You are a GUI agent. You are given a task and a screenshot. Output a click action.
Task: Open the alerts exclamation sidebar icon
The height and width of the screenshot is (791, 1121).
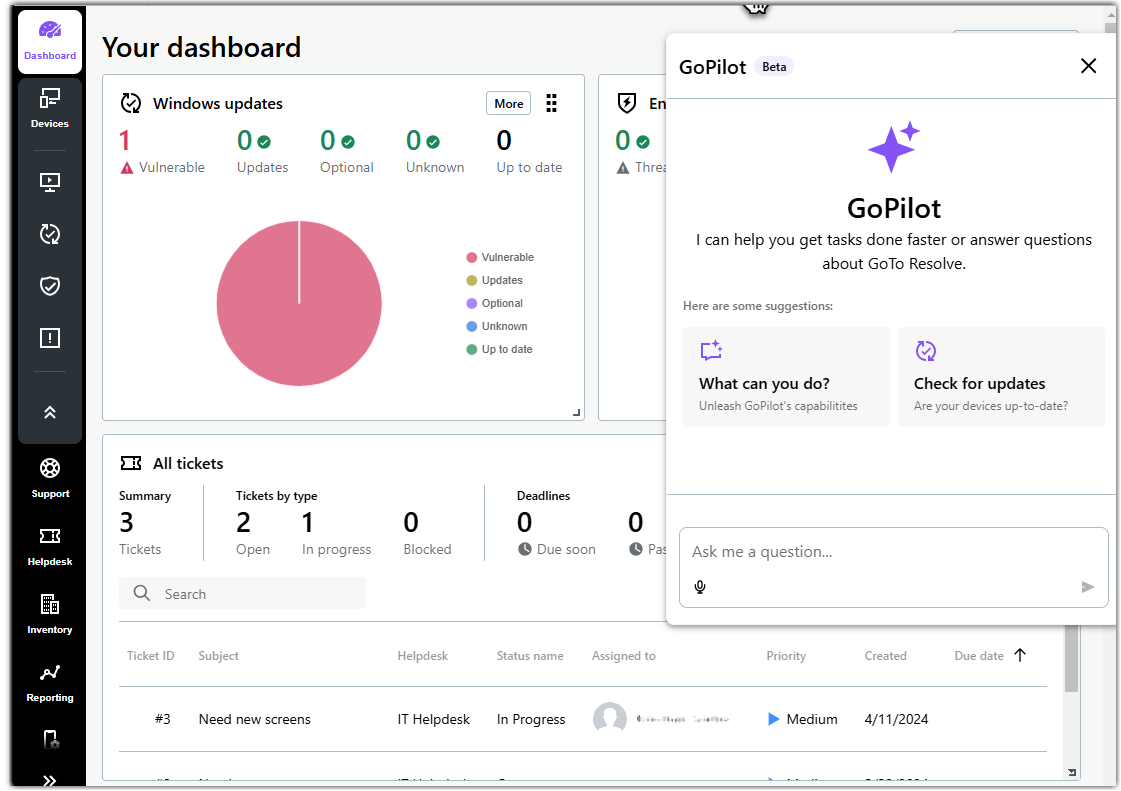pos(50,338)
